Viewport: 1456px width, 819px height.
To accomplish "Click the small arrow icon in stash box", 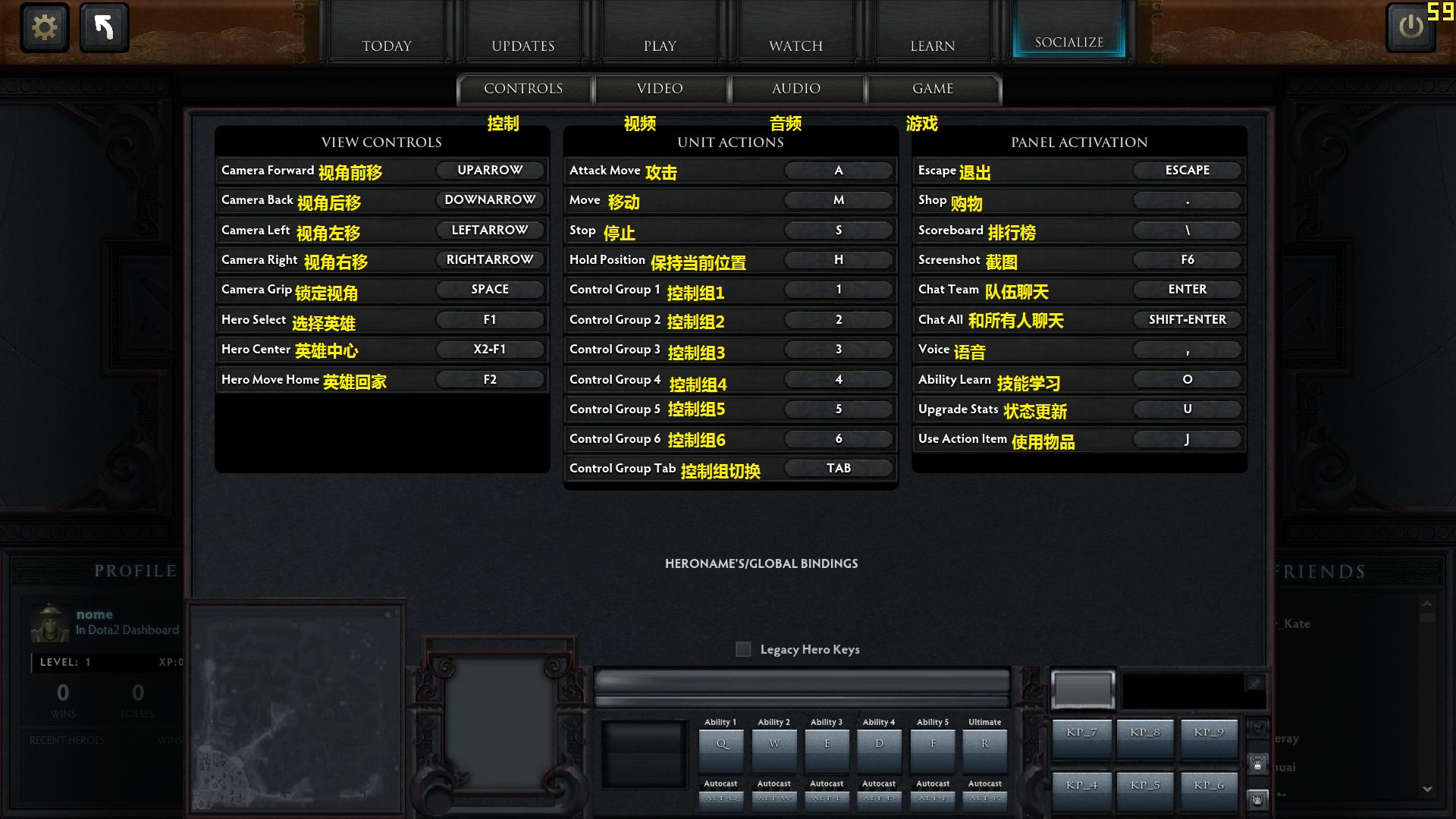I will [1255, 682].
